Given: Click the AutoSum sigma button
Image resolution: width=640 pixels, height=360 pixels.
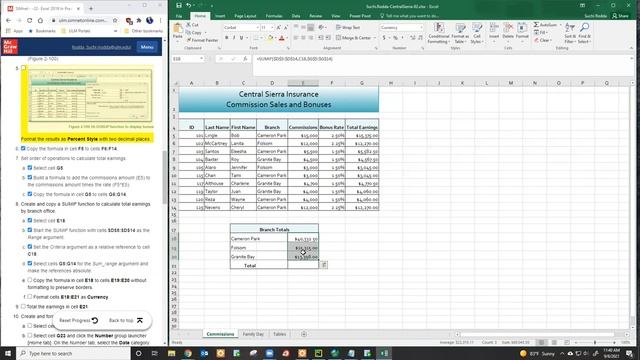Looking at the screenshot, I should click(545, 25).
